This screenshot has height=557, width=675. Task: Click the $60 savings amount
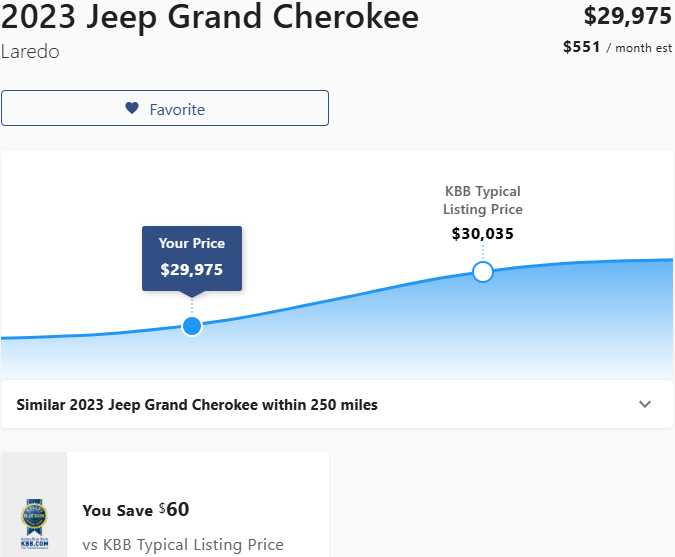pos(175,509)
